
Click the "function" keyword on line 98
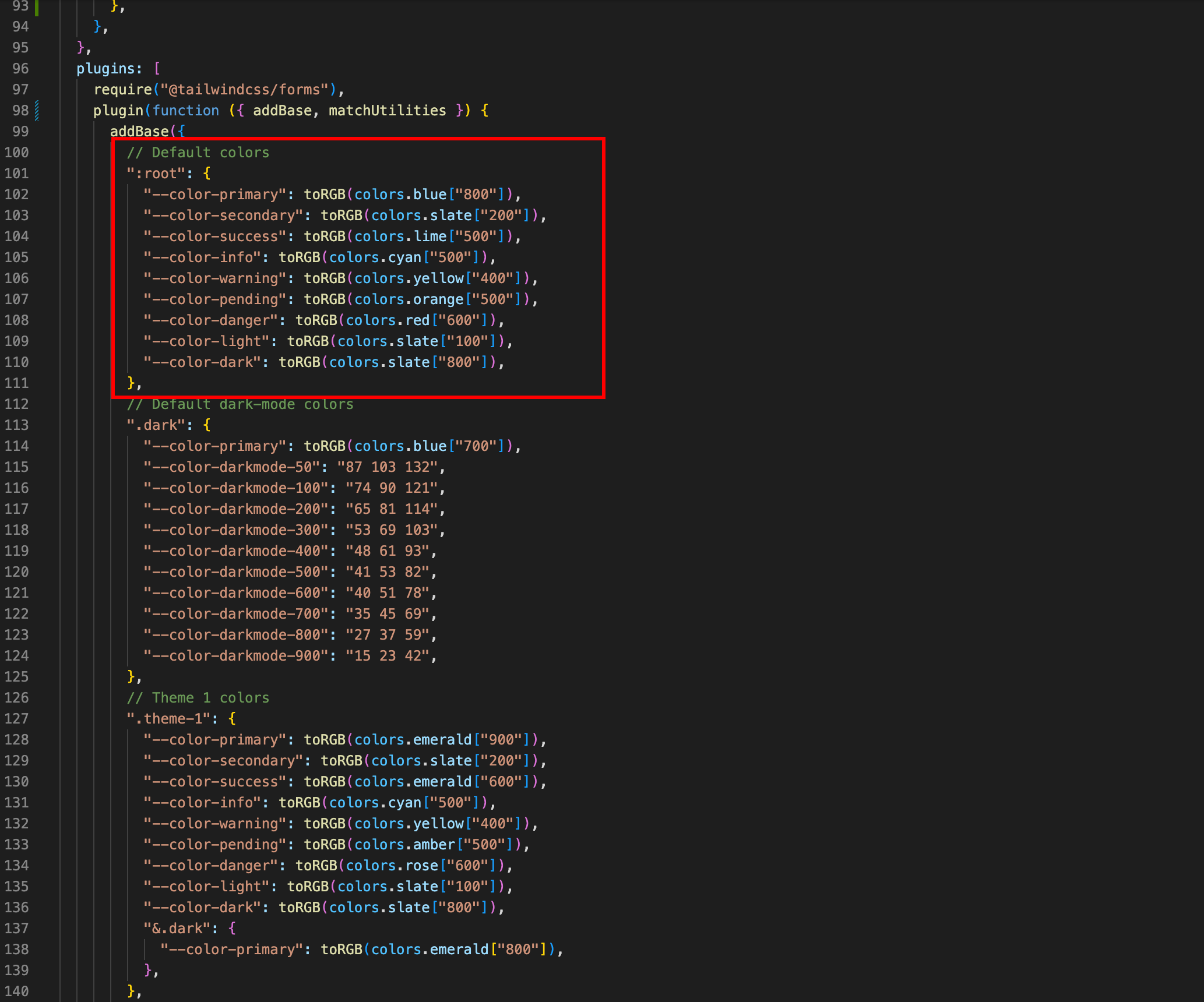tap(186, 111)
